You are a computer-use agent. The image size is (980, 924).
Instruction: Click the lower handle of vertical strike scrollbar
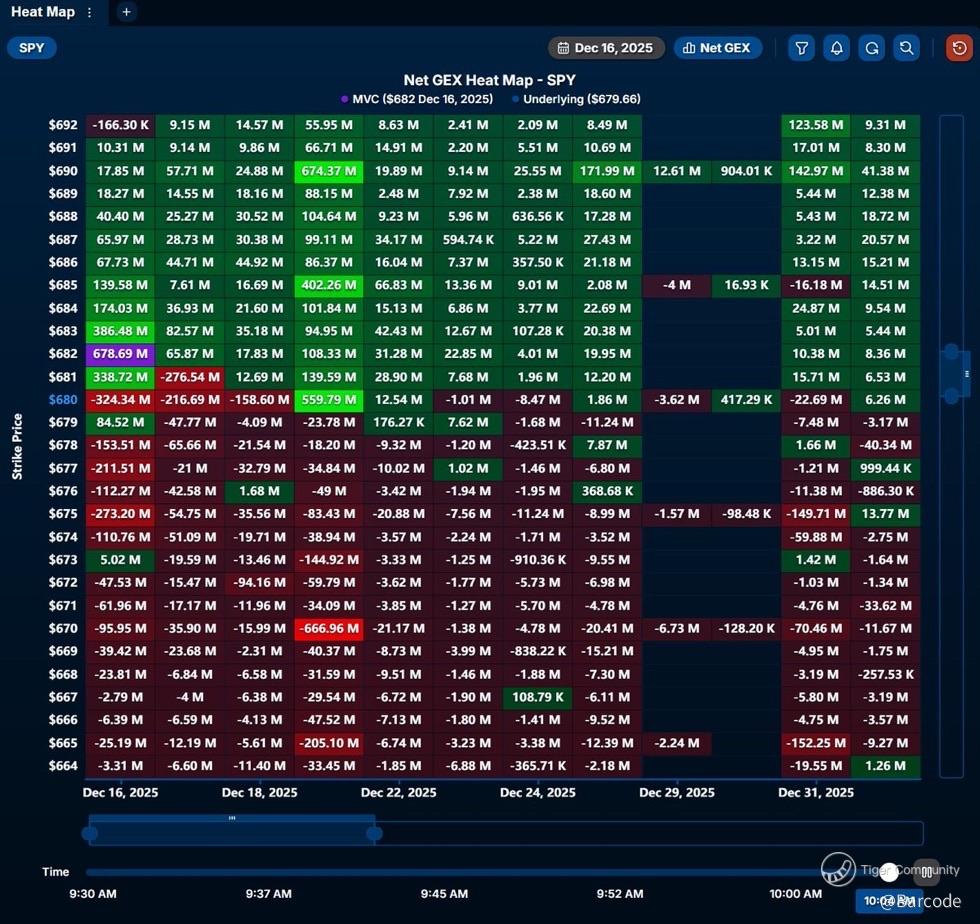[951, 396]
